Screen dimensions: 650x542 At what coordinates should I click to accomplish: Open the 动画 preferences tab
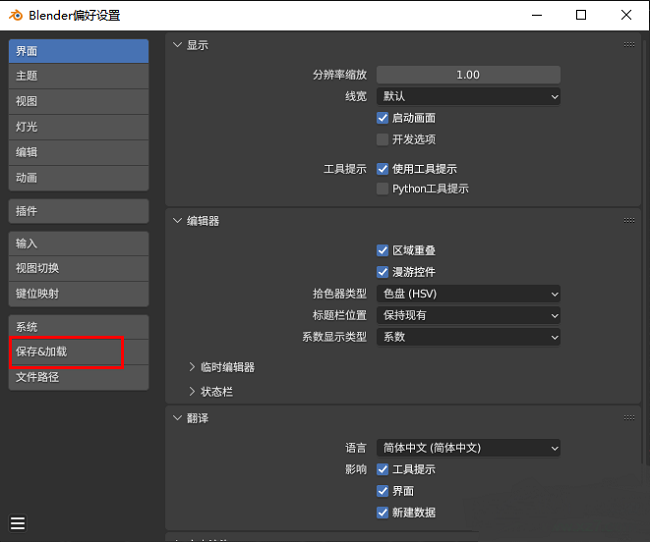coord(79,178)
